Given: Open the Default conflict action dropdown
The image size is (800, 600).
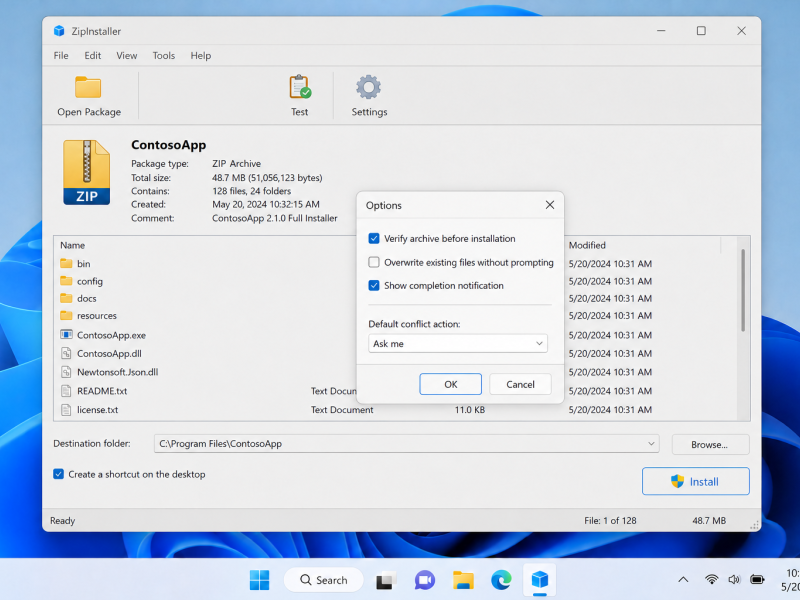Looking at the screenshot, I should click(x=458, y=343).
